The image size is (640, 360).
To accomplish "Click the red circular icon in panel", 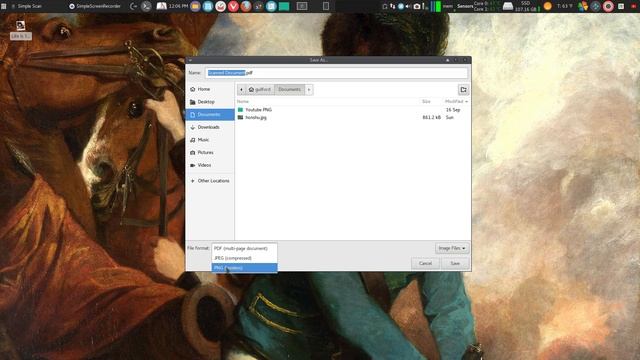I will point(608,6).
